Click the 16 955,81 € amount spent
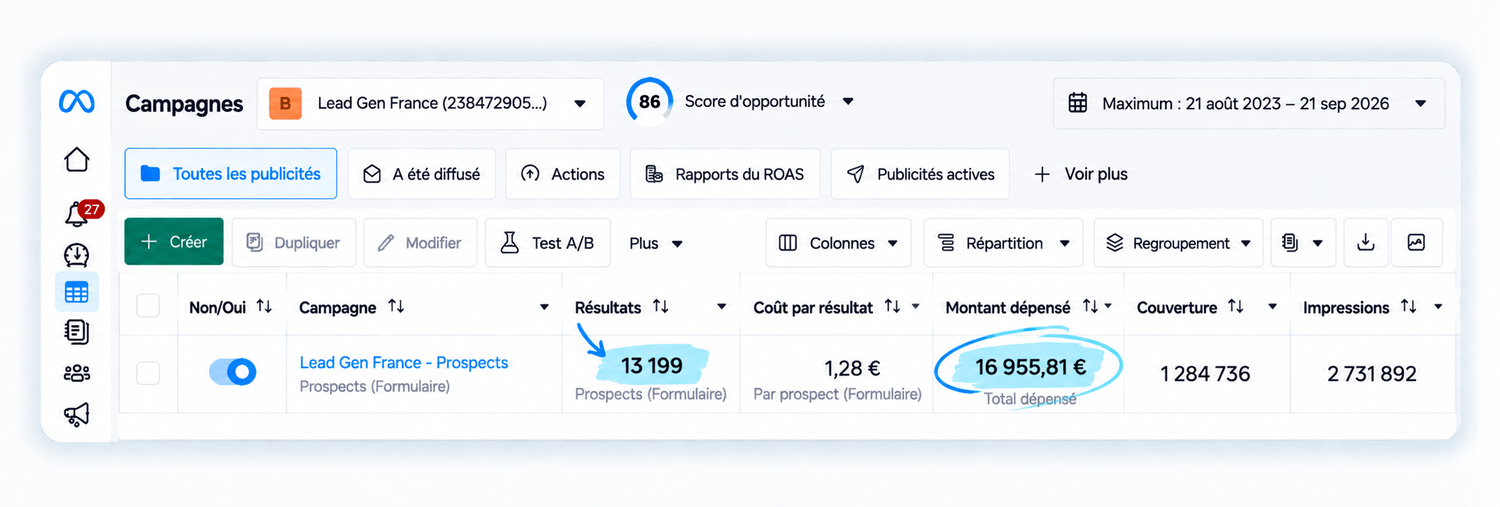Screen dimensions: 1500x507 coord(1031,367)
